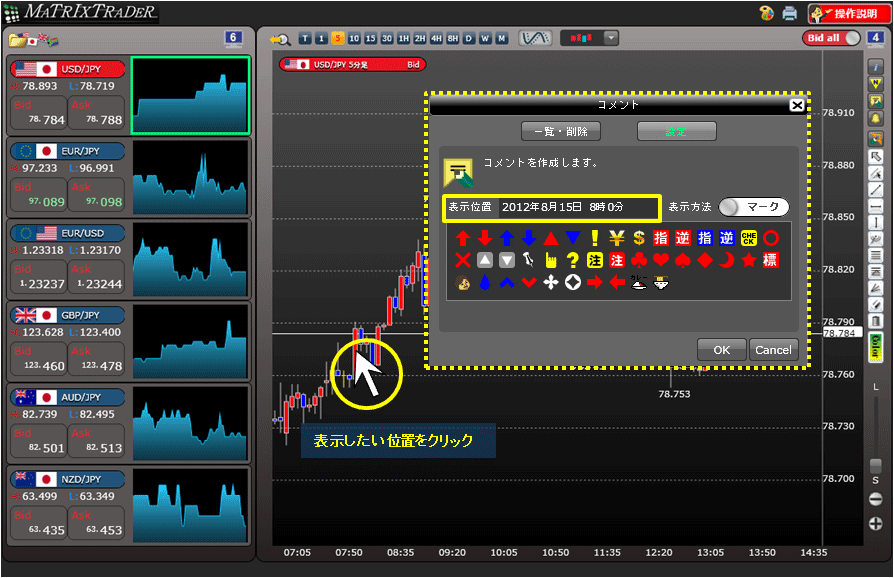Screen dimensions: 894x578
Task: Click the plus zoom in button
Action: [875, 523]
